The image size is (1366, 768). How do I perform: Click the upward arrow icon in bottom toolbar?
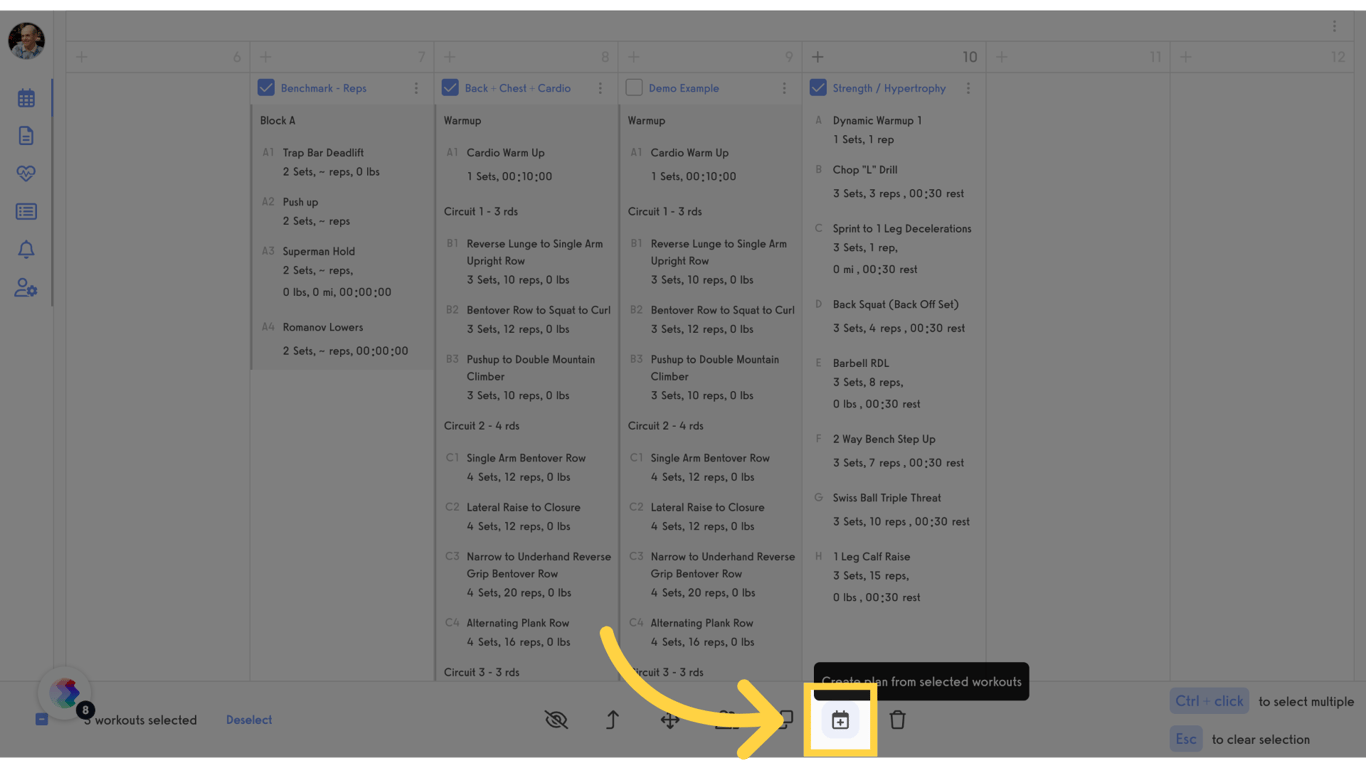point(612,720)
